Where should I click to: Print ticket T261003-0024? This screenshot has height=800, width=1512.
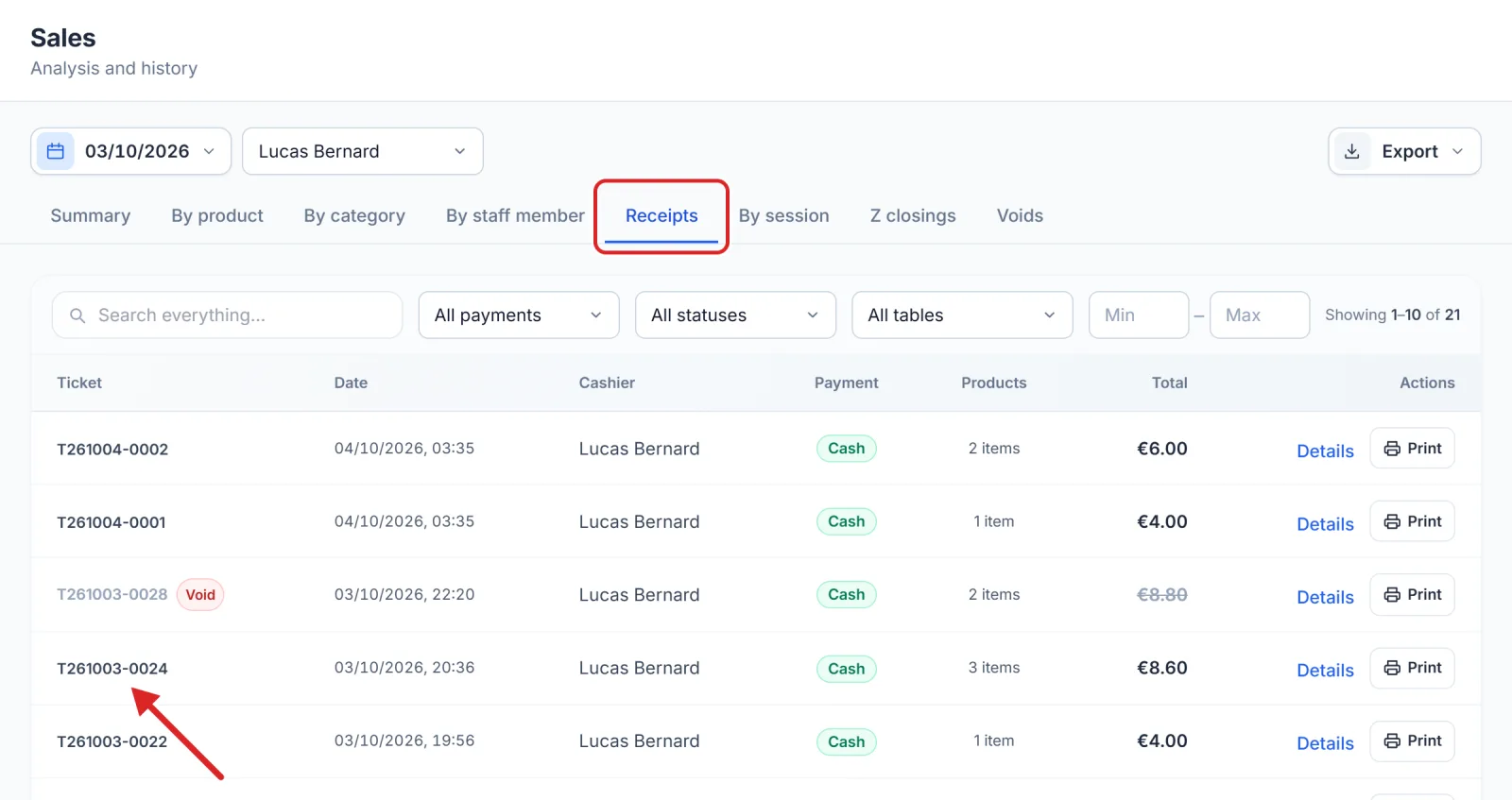1412,668
